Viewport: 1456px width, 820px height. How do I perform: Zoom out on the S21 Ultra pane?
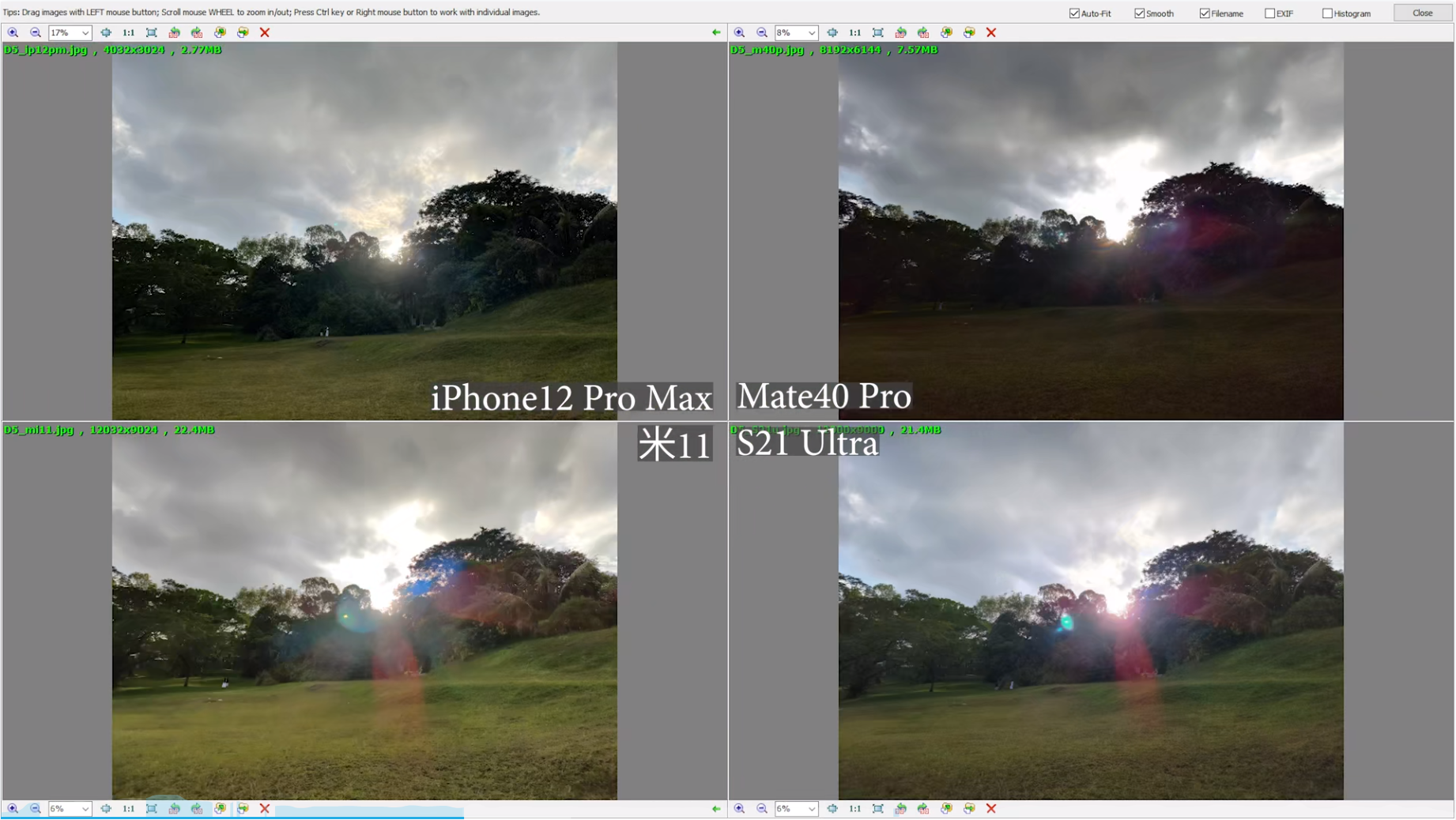(762, 808)
